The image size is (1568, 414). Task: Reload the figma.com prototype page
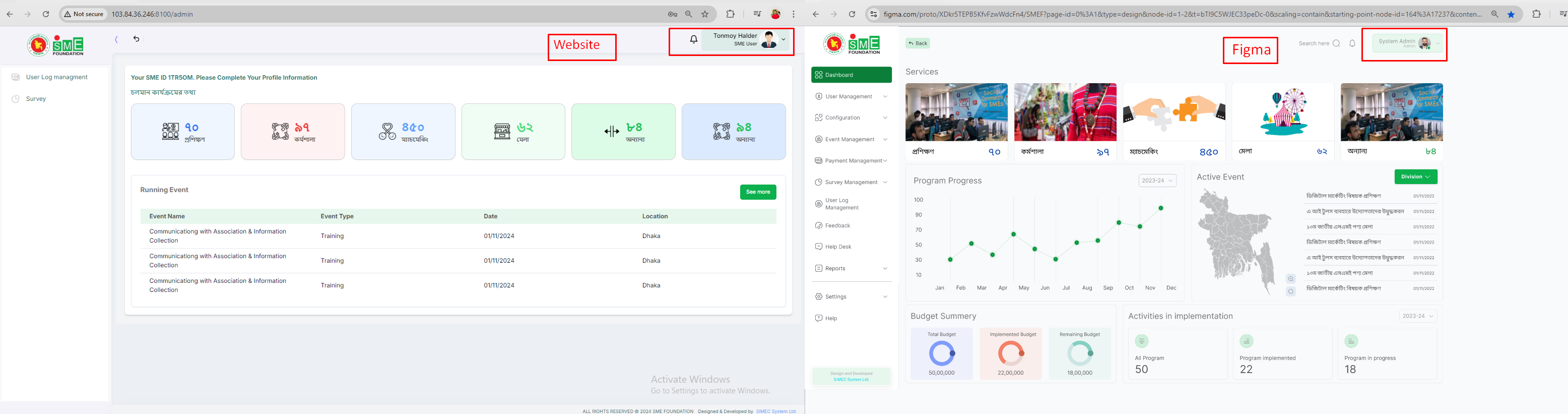852,14
